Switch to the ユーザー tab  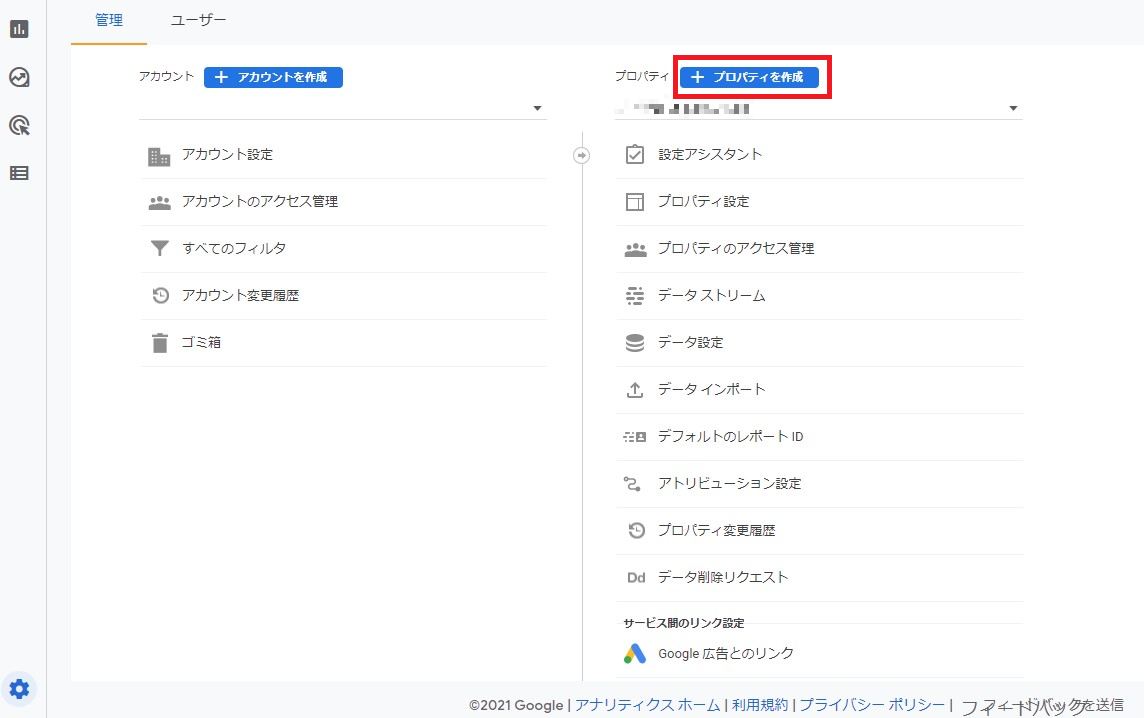pos(198,19)
